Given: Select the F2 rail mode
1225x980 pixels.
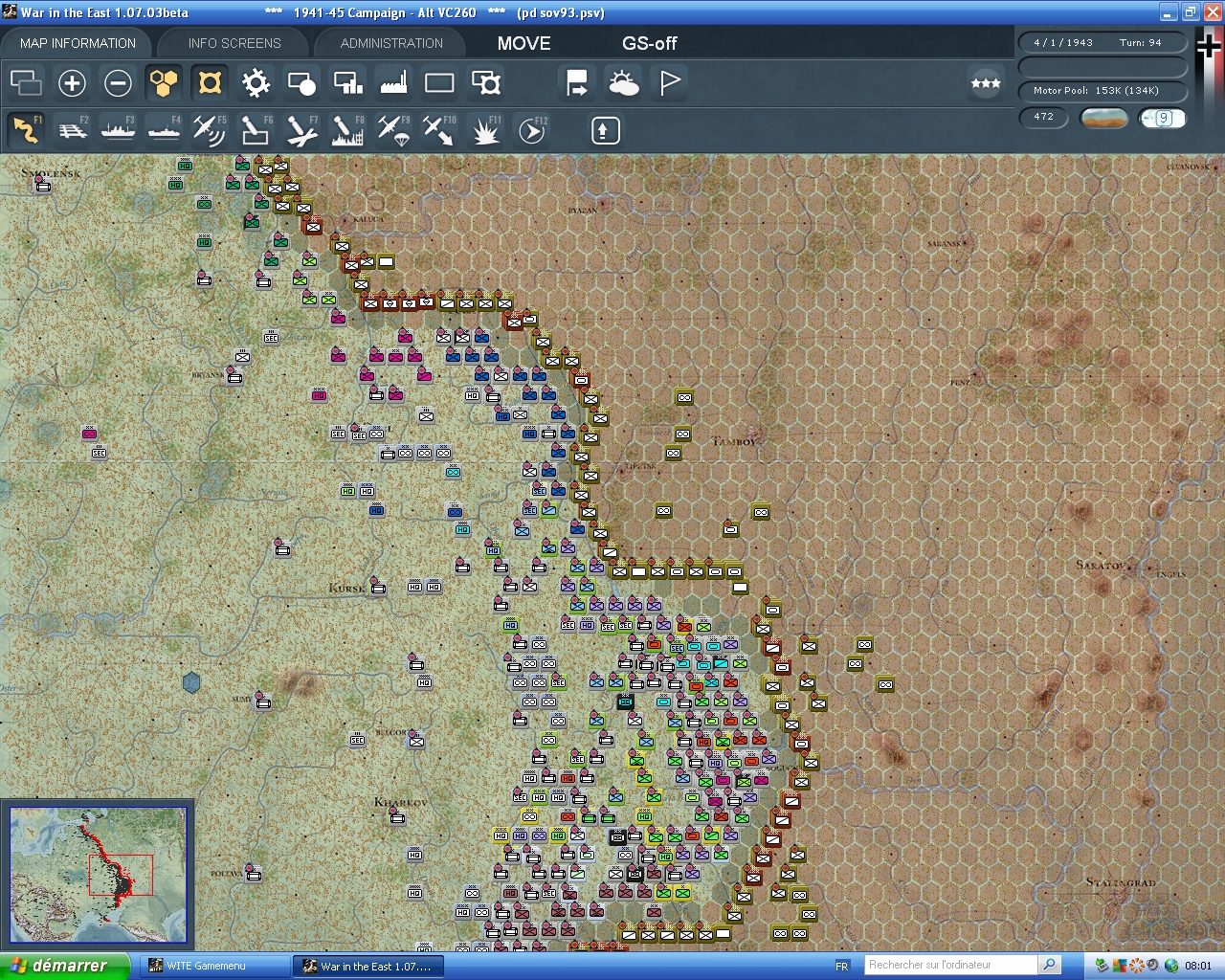Looking at the screenshot, I should pos(72,130).
